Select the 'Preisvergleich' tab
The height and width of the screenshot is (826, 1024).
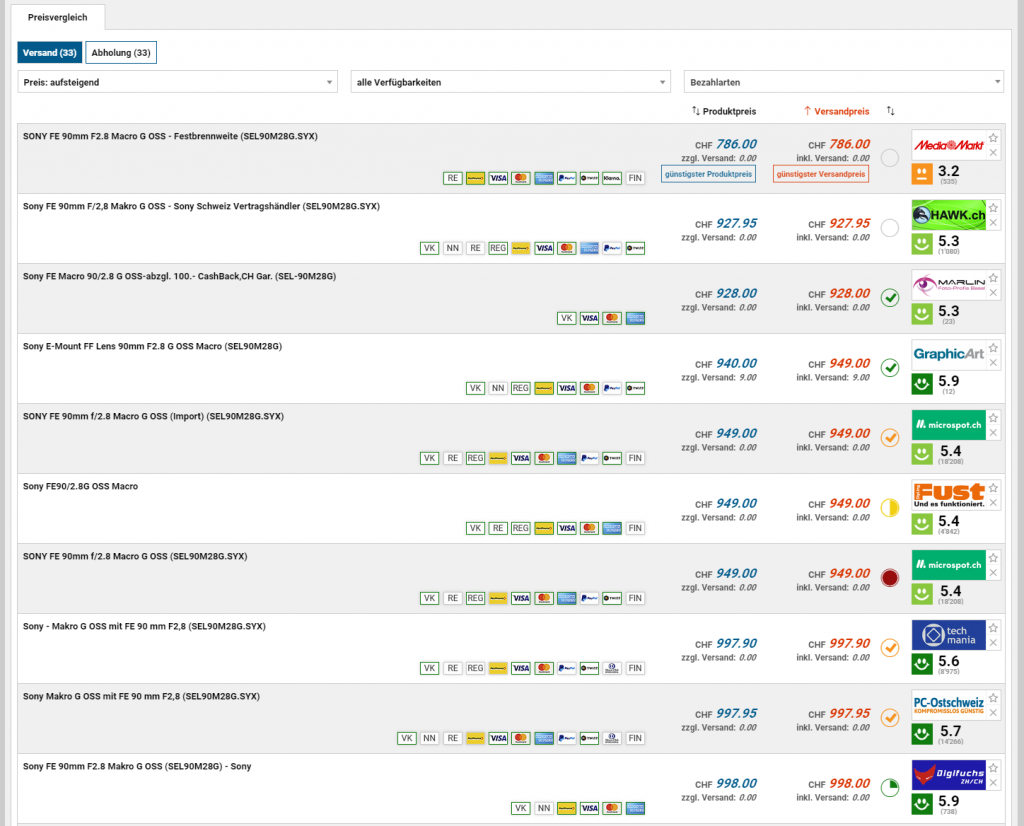click(56, 17)
